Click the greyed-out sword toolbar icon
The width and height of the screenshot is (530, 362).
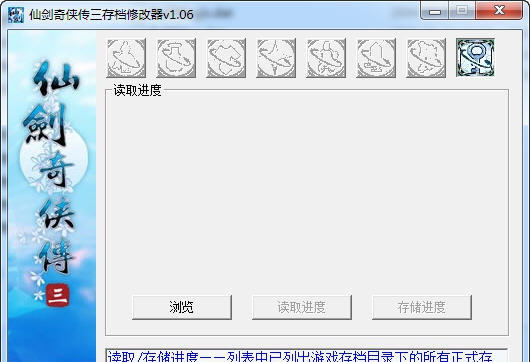click(x=276, y=58)
